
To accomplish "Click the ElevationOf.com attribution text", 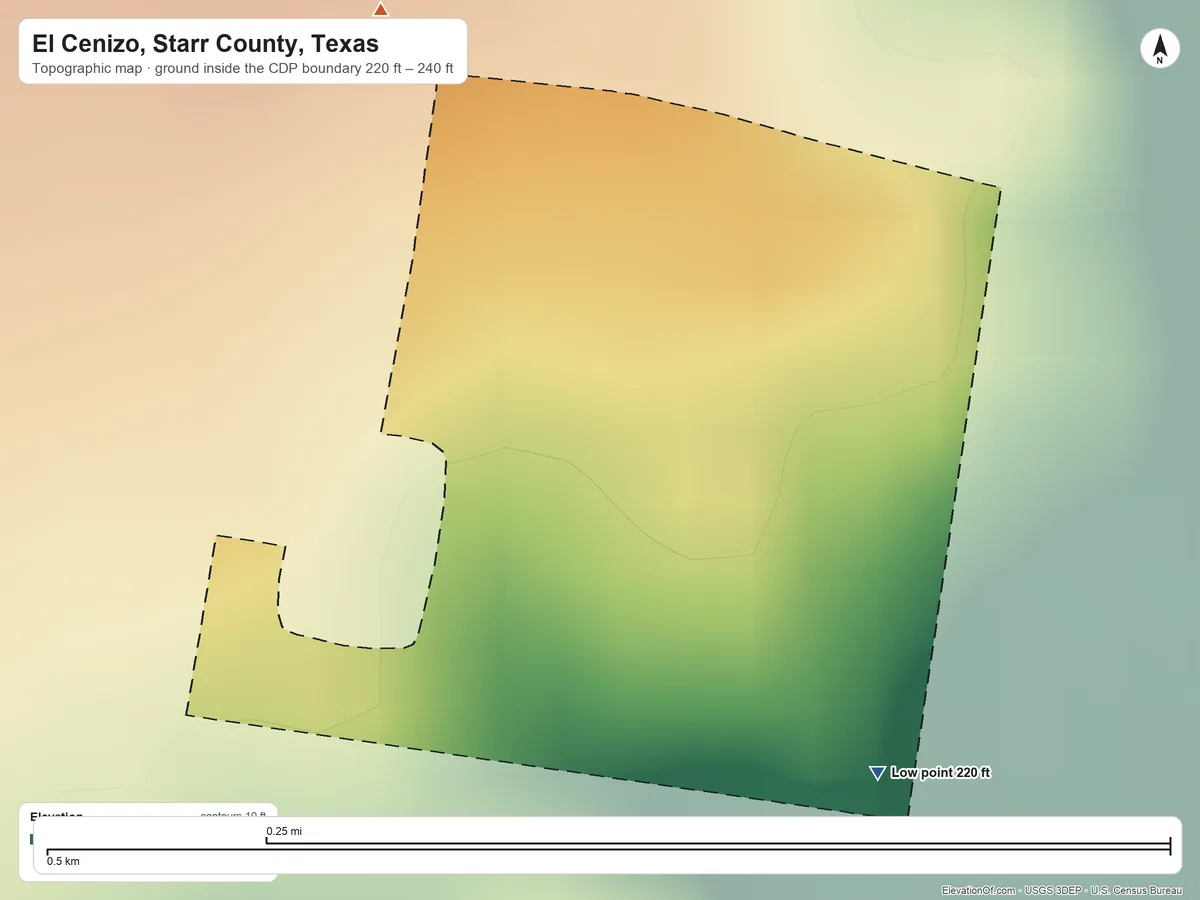I will coord(1061,890).
